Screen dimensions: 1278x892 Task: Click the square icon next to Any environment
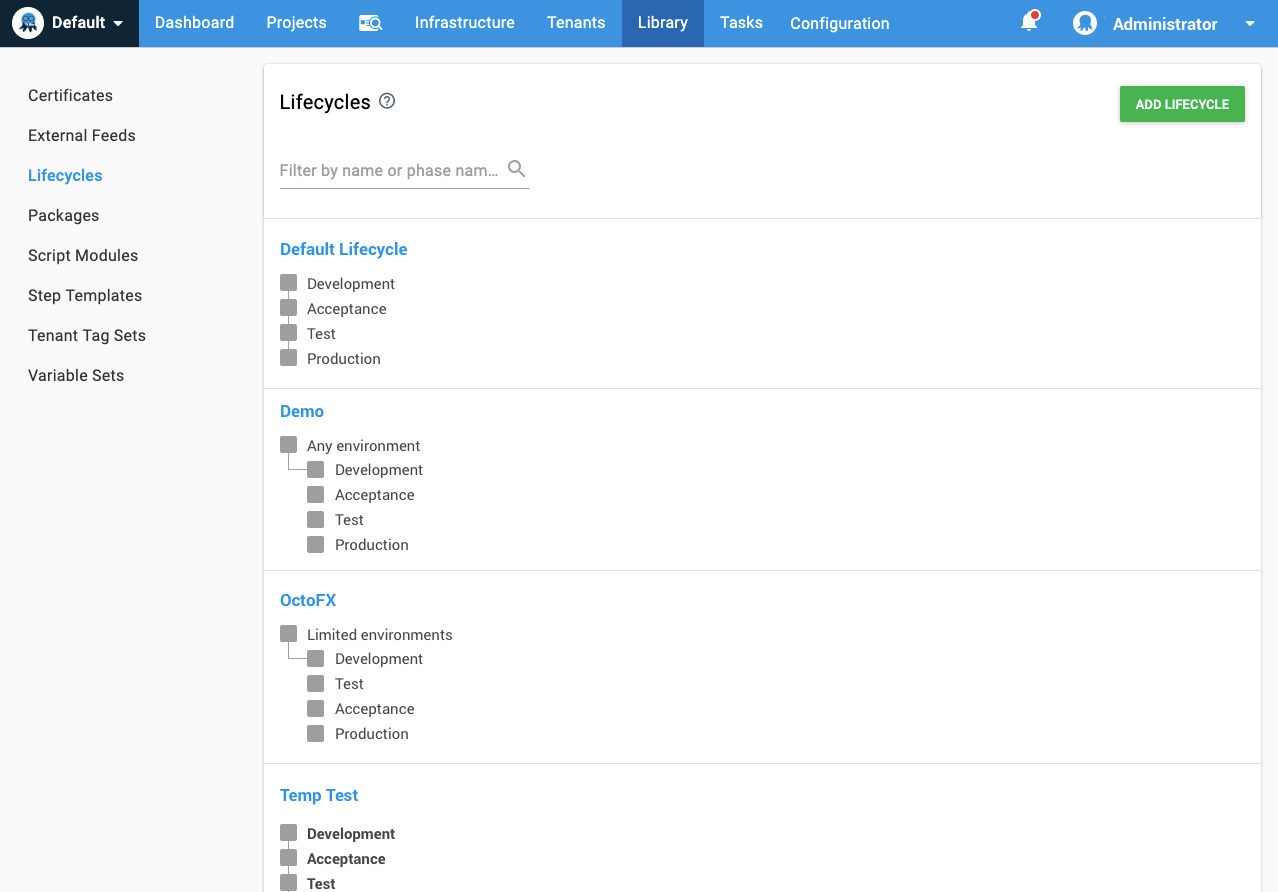289,445
